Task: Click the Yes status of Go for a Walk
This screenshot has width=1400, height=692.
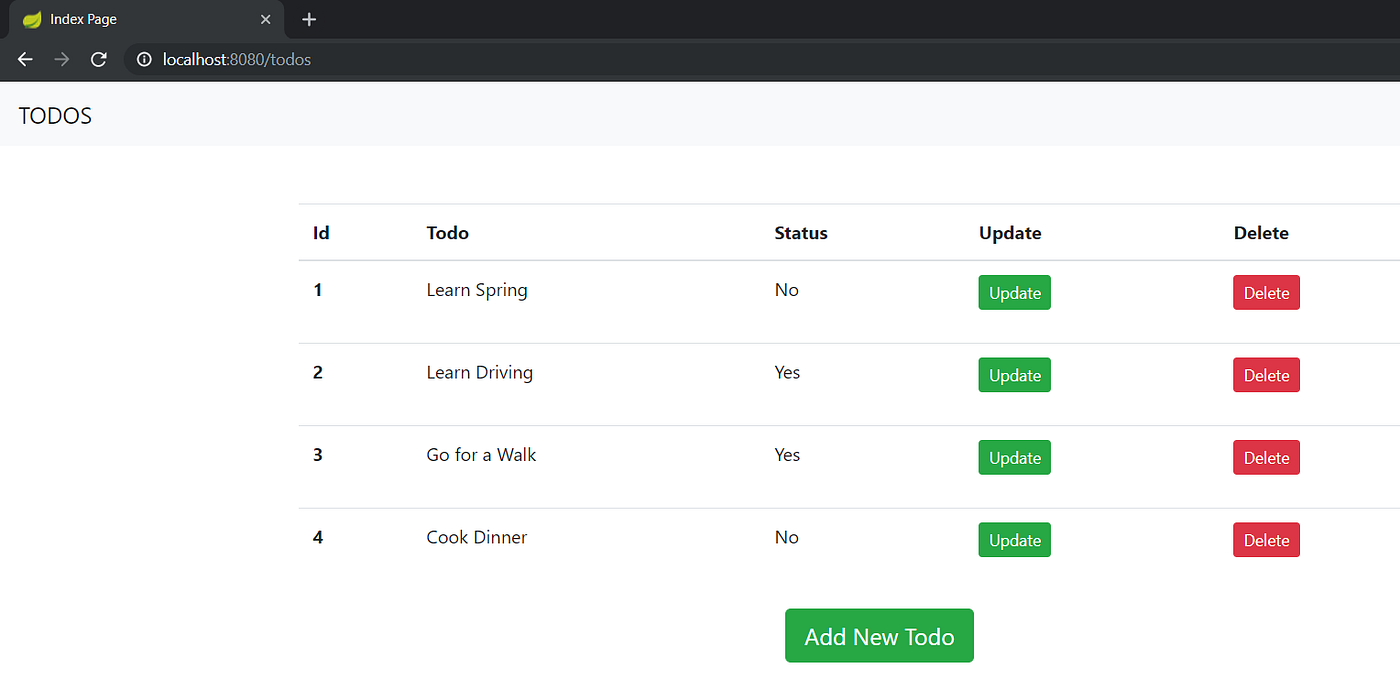Action: click(787, 455)
